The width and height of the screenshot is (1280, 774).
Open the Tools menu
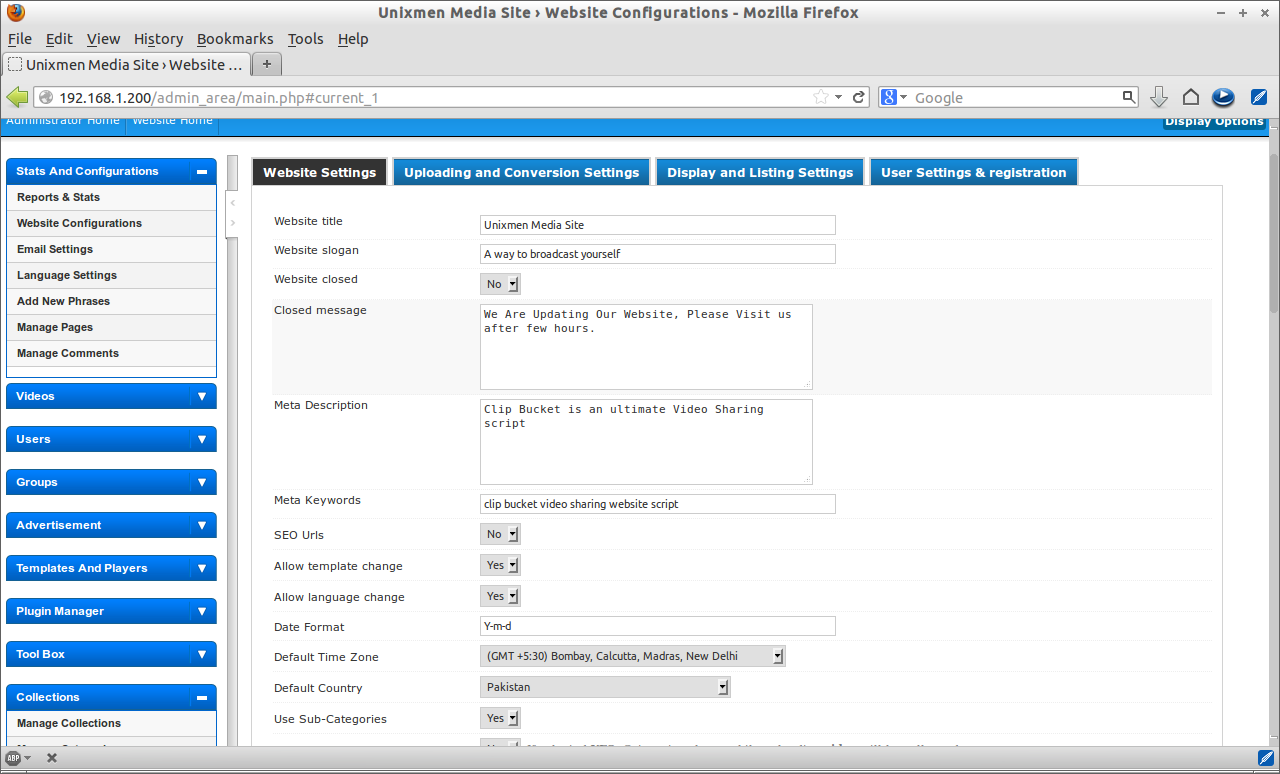pyautogui.click(x=305, y=39)
